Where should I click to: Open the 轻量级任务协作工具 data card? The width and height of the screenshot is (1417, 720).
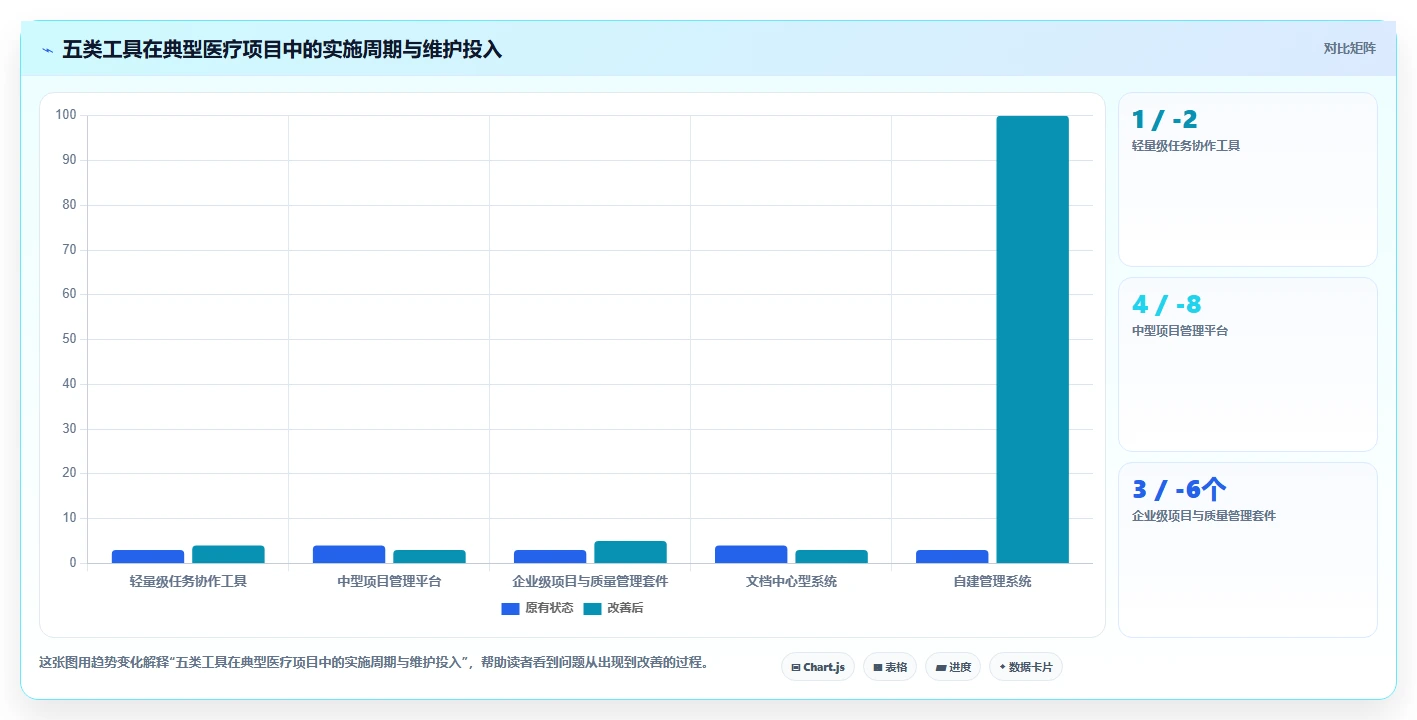click(1248, 180)
